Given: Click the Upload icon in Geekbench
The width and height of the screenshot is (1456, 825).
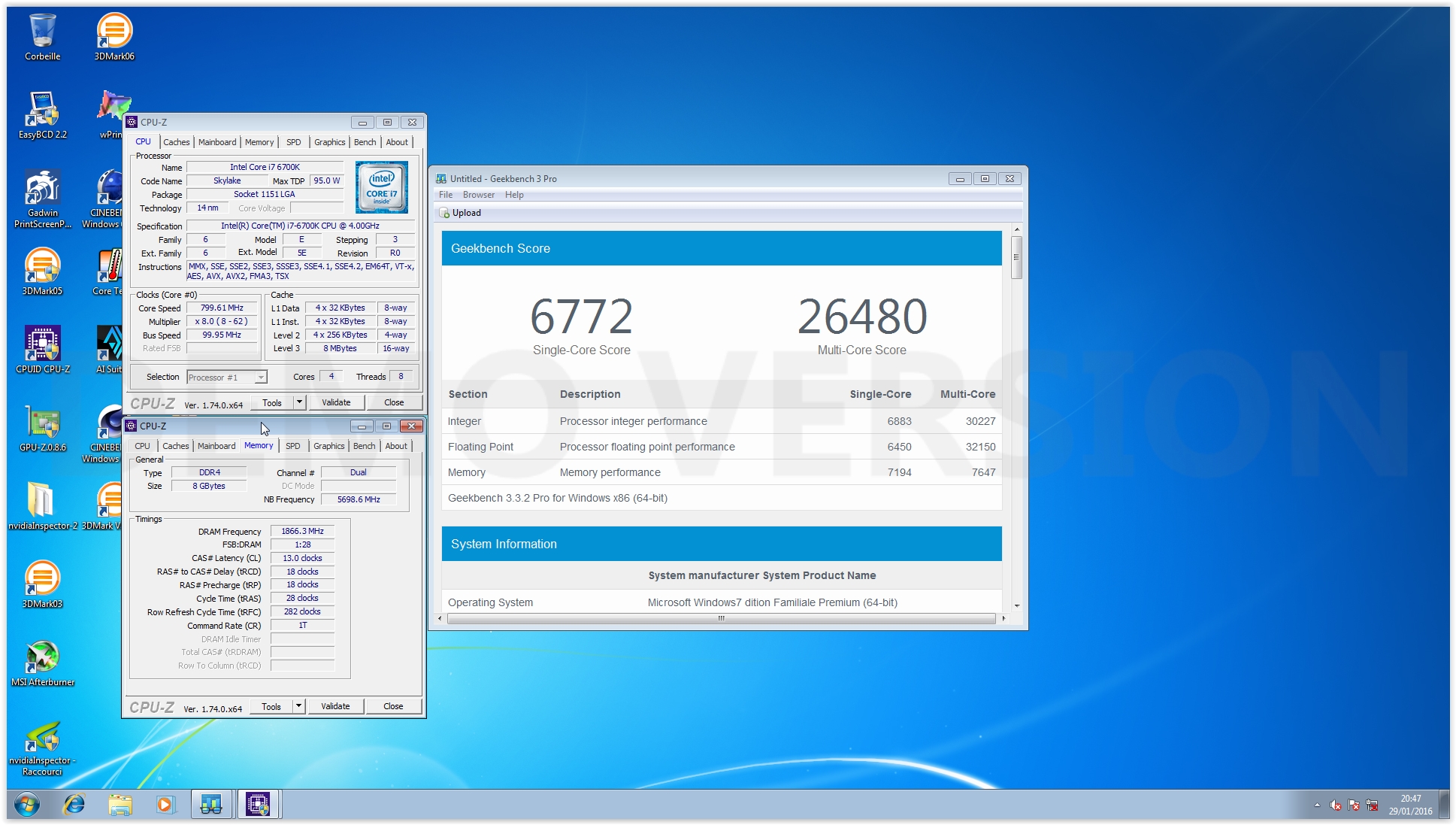Looking at the screenshot, I should [x=445, y=213].
